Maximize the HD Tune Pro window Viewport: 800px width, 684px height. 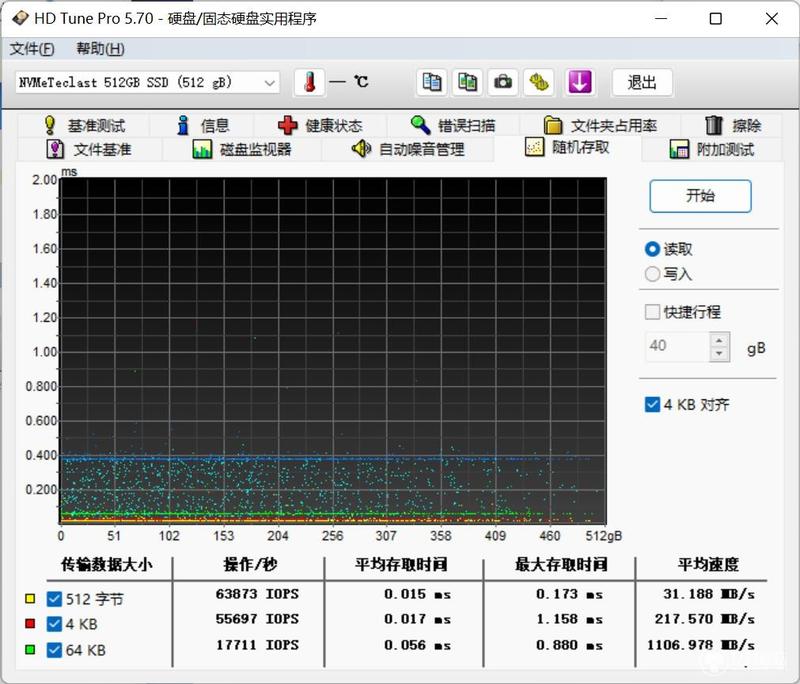(716, 18)
